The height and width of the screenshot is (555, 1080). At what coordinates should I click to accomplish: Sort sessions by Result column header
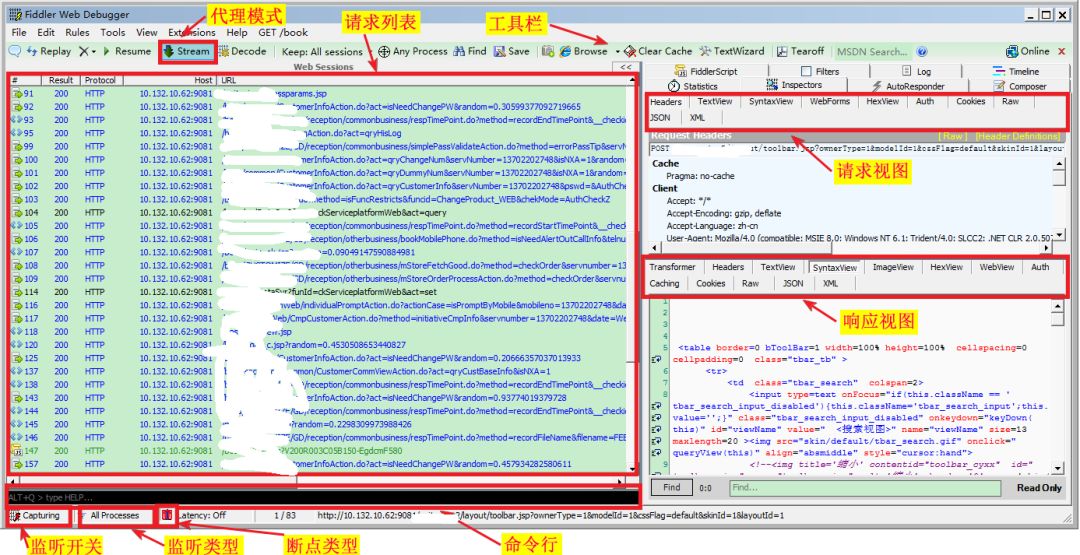(x=61, y=81)
